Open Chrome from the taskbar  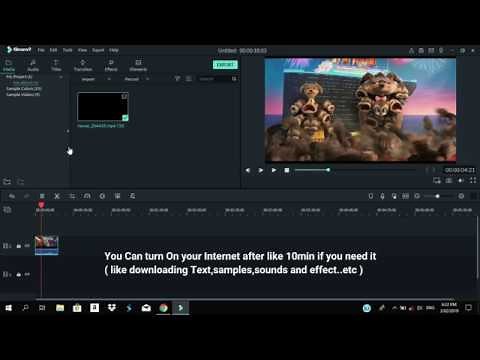tap(163, 308)
